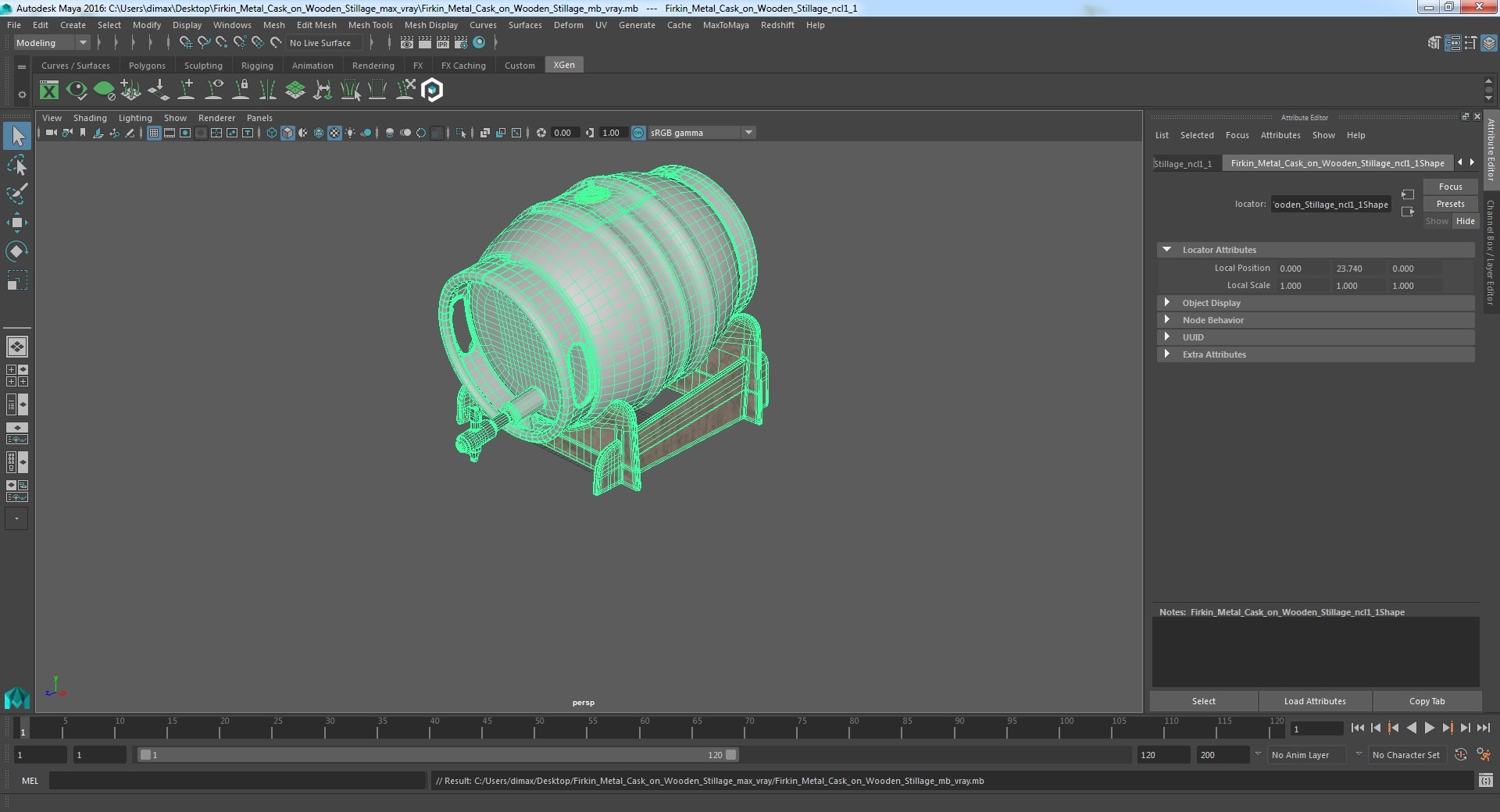Image resolution: width=1500 pixels, height=812 pixels.
Task: Open XGen window shelf icon
Action: click(x=49, y=91)
